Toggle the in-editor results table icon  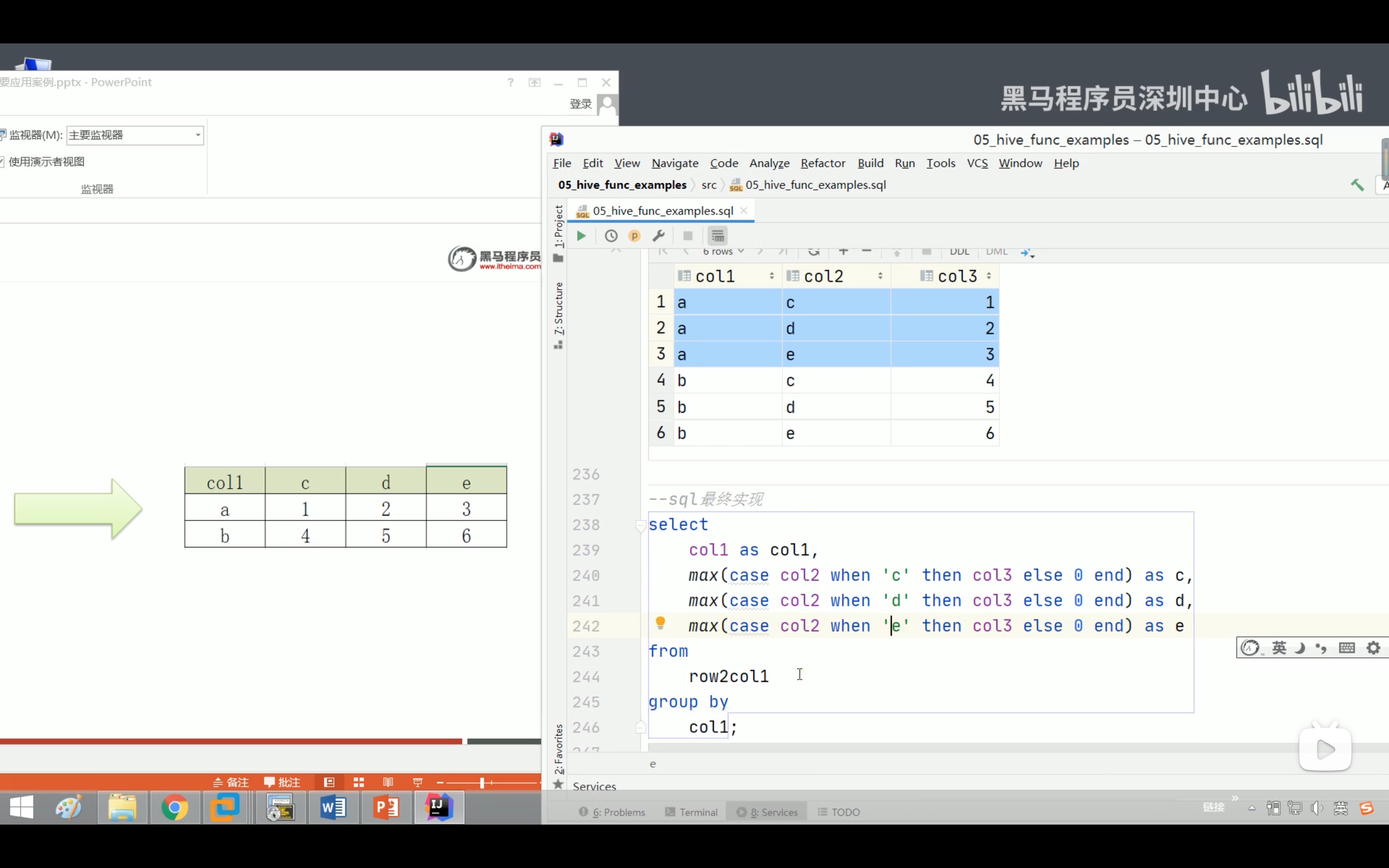[x=718, y=235]
